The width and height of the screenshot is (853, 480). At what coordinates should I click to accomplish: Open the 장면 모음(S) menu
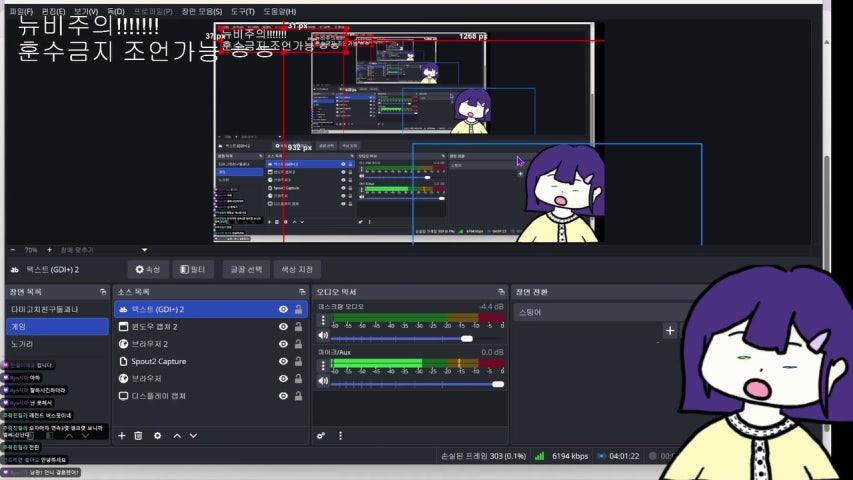[x=202, y=11]
